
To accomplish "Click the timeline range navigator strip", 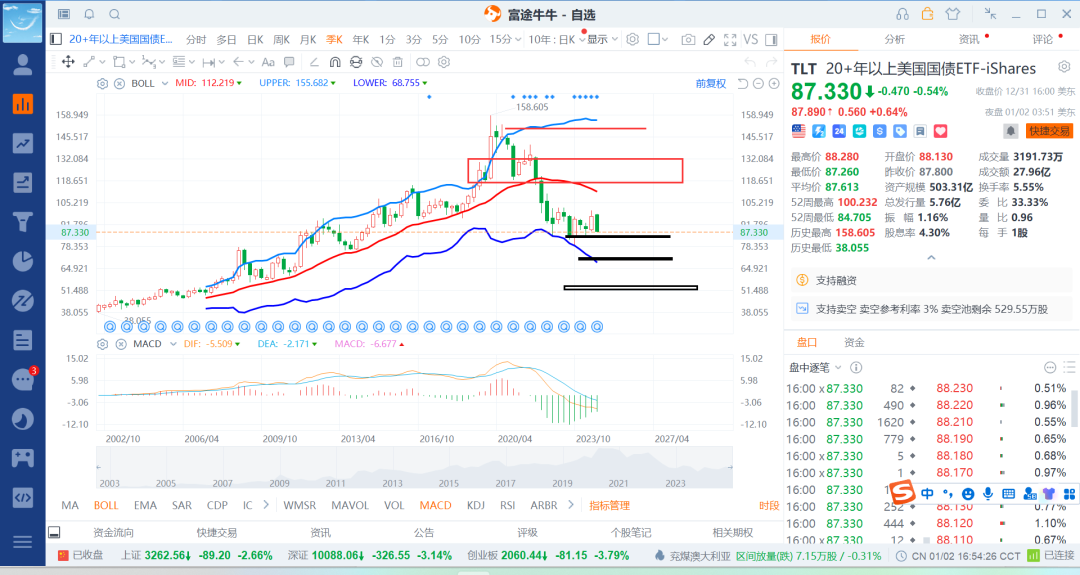I will [x=414, y=468].
